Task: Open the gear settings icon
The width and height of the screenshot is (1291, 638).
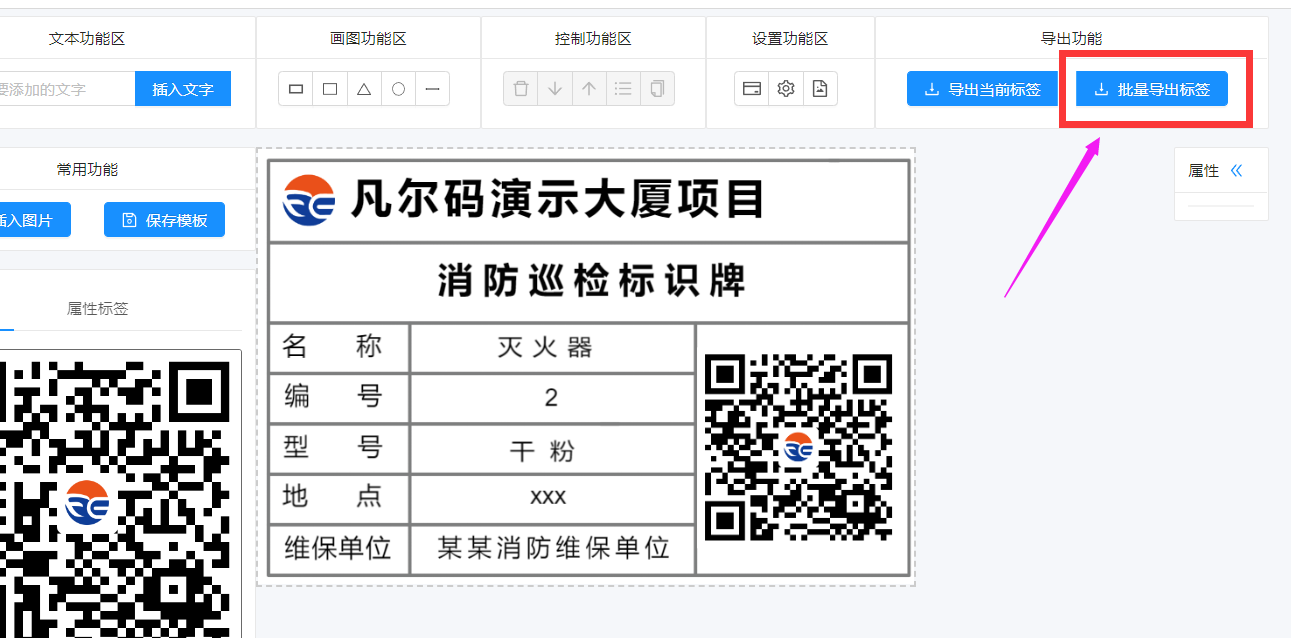Action: click(786, 89)
